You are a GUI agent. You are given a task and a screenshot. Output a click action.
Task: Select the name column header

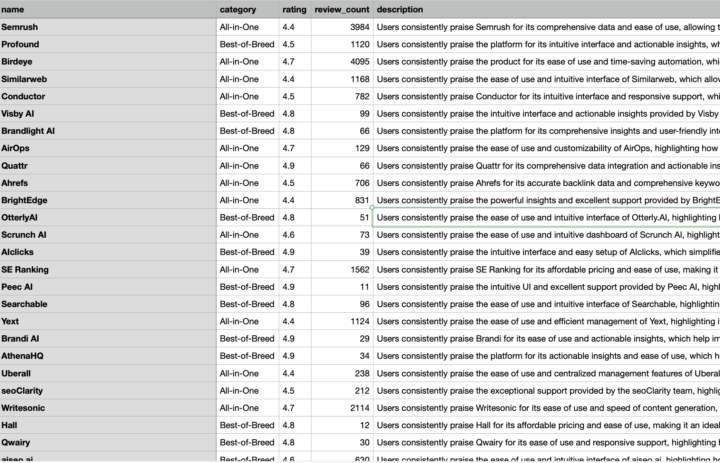108,9
